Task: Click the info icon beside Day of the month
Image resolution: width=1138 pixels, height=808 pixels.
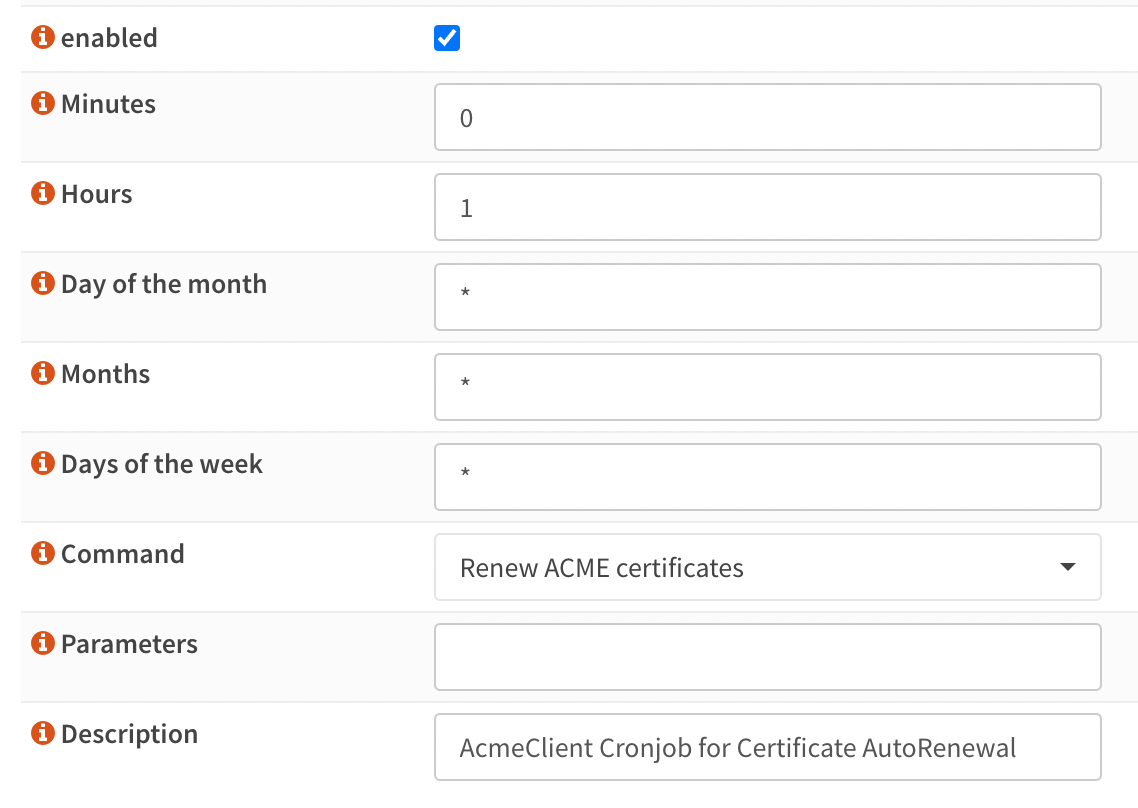Action: [41, 283]
